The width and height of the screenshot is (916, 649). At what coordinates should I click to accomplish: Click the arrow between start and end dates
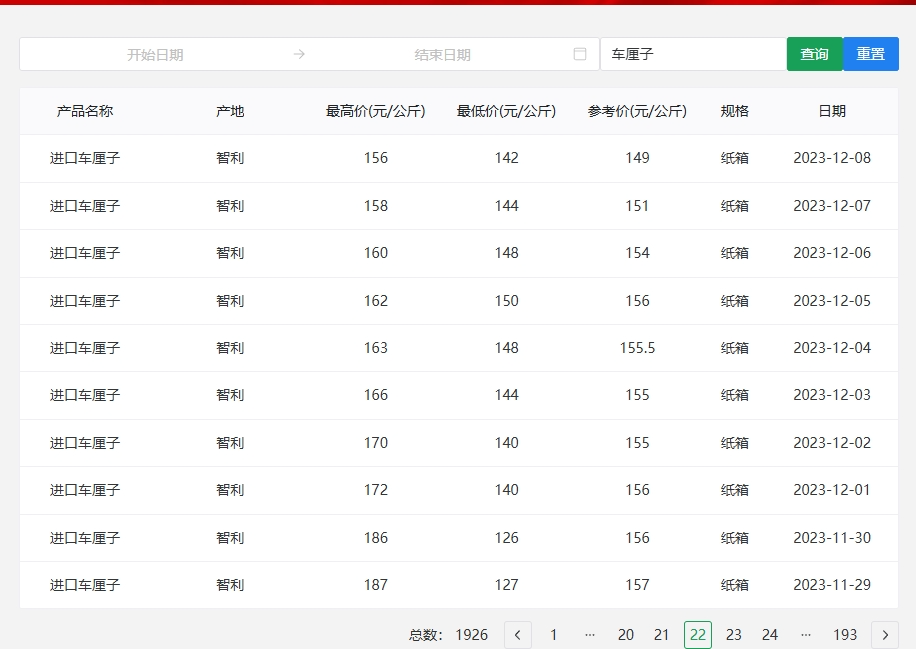[299, 54]
